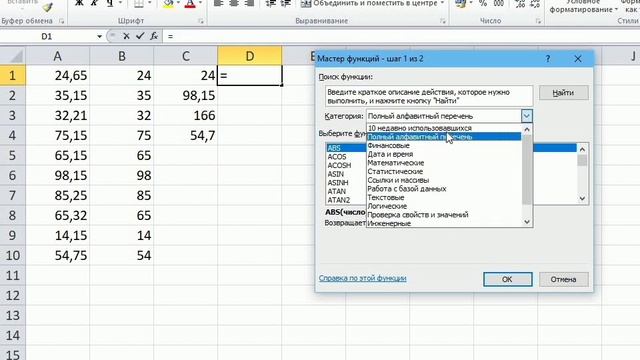Apply the thousands separator 000 format

(498, 4)
